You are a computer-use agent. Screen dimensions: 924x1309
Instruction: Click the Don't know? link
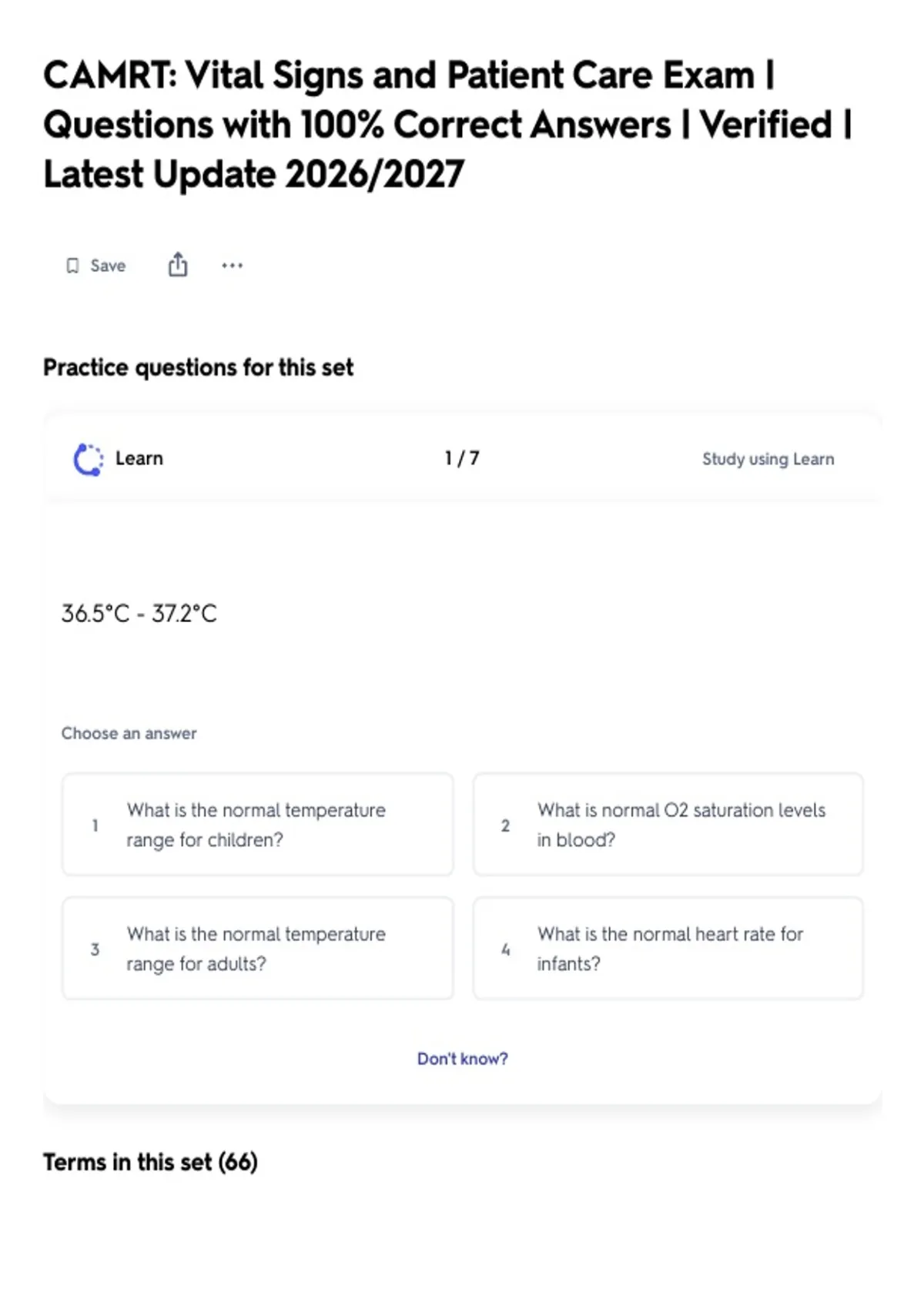point(462,1059)
